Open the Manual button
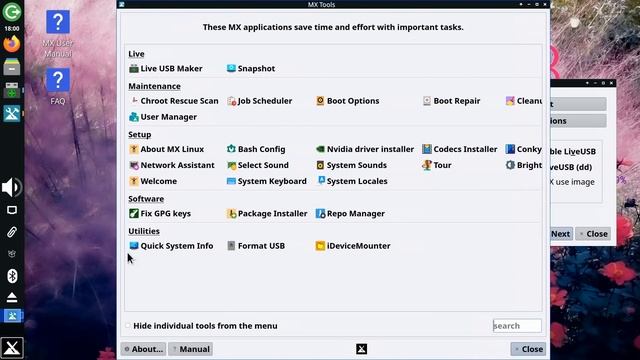The height and width of the screenshot is (360, 640). (x=191, y=349)
